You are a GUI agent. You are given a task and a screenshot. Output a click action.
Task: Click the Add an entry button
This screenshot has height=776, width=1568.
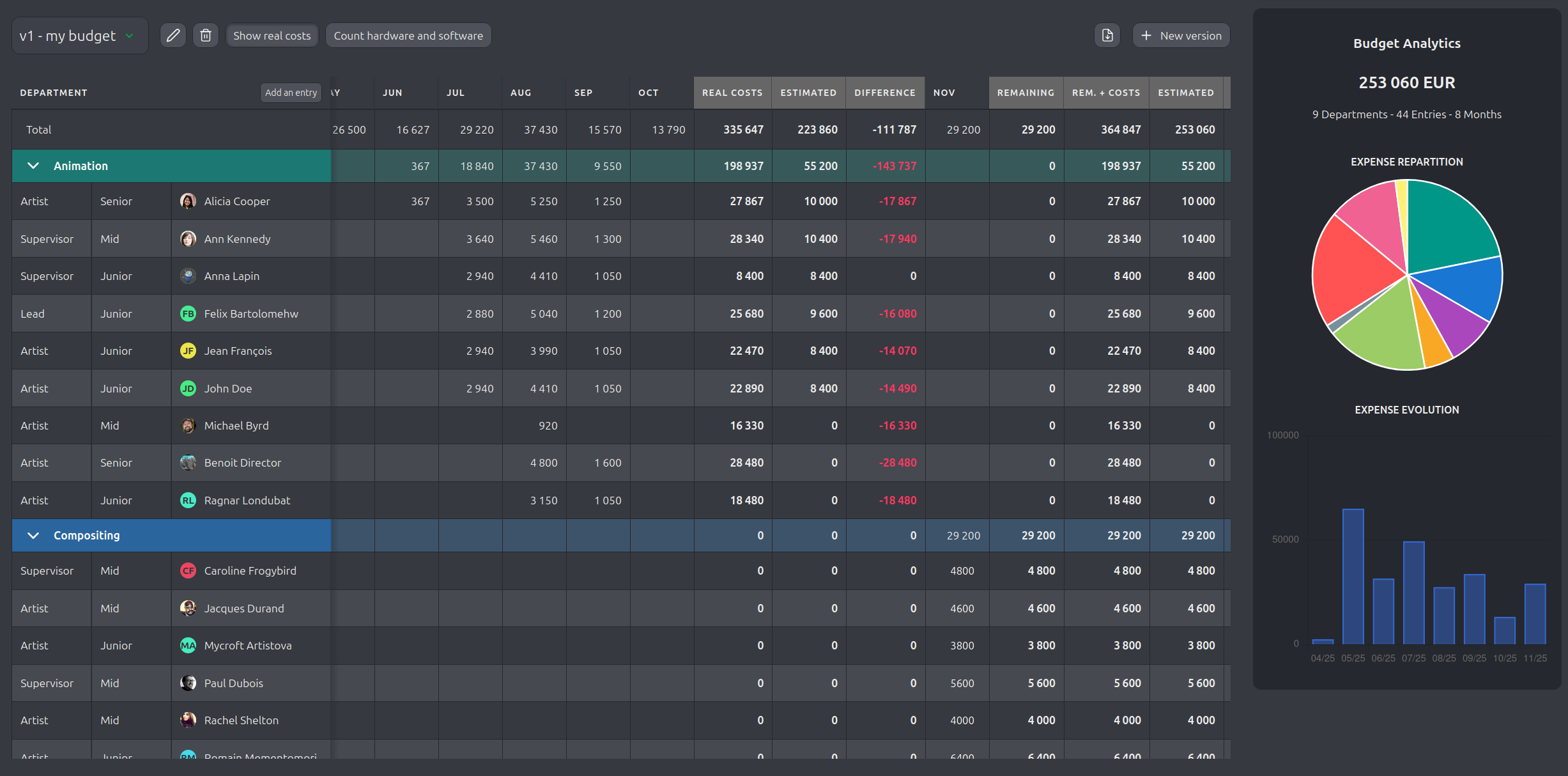291,93
